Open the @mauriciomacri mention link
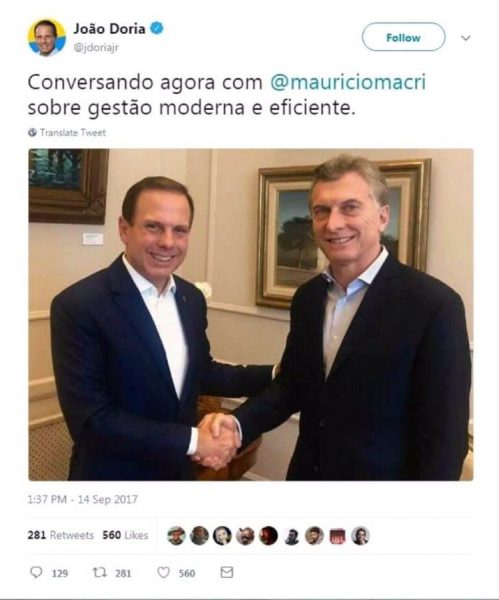Screen dimensions: 499x600 tap(348, 82)
